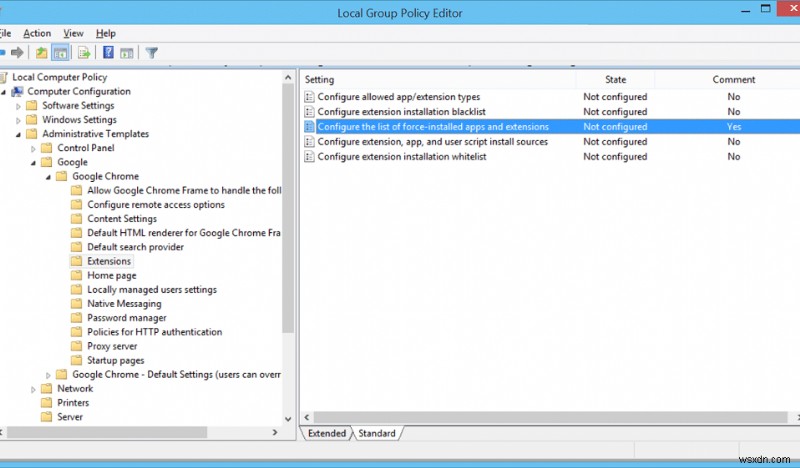The height and width of the screenshot is (468, 800).
Task: Click the policy icon for force-installed apps and extensions
Action: pos(309,127)
